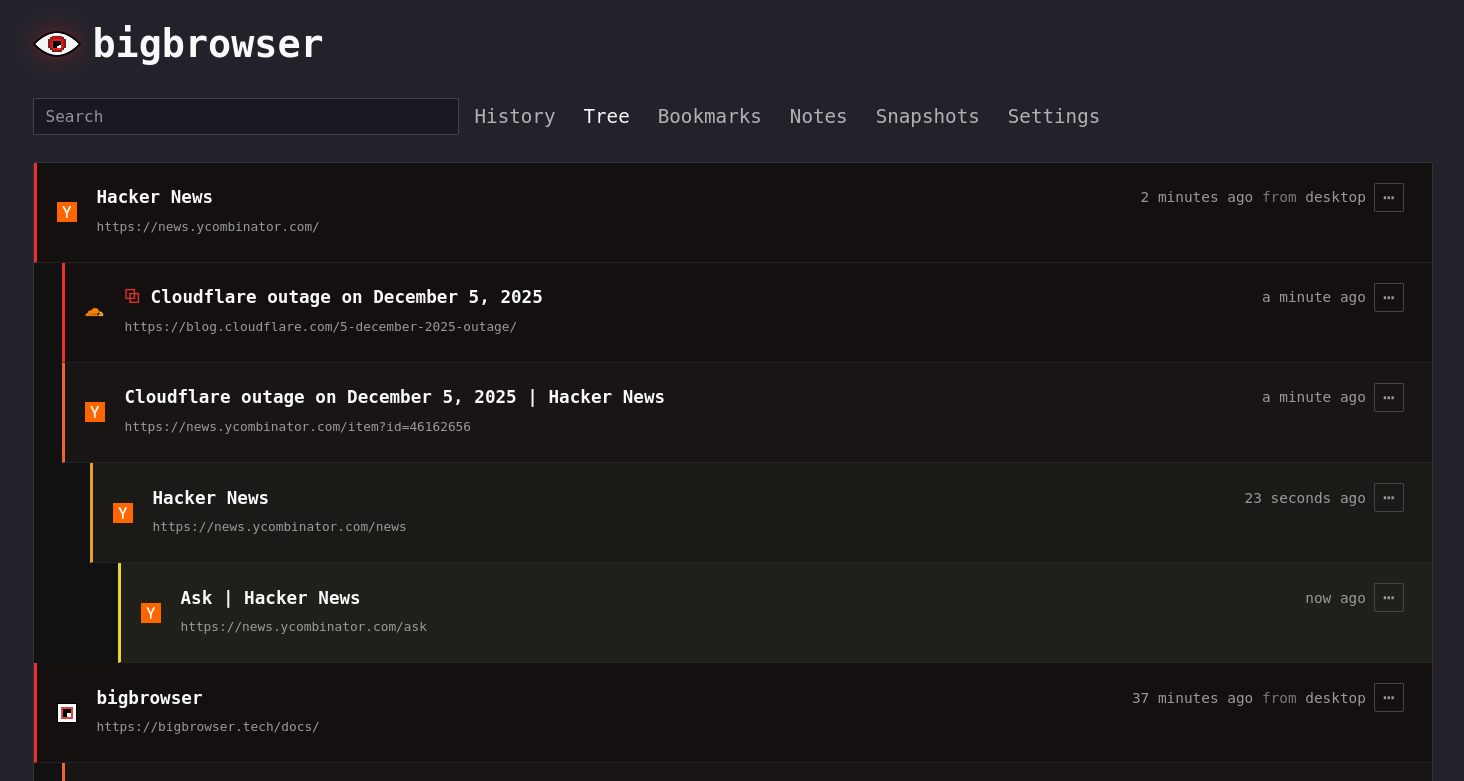The height and width of the screenshot is (781, 1464).
Task: Open the more options menu for the Cloudflare blog entry
Action: click(x=1388, y=297)
